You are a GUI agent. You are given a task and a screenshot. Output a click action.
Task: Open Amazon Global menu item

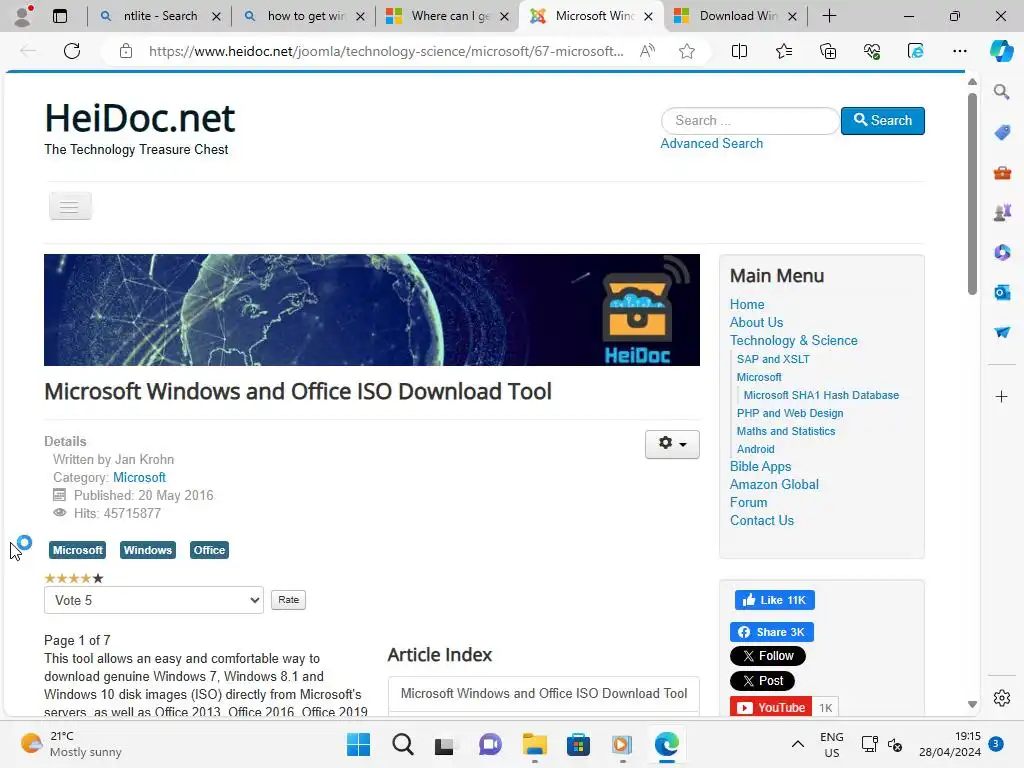(774, 485)
